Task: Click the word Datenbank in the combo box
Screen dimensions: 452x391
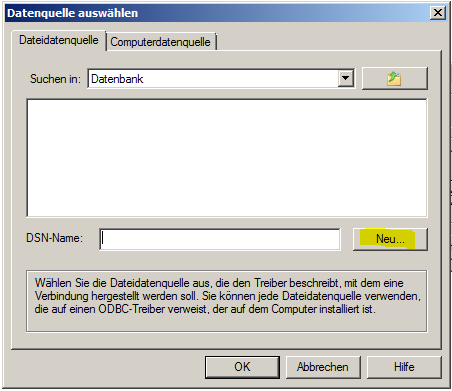Action: pos(117,79)
